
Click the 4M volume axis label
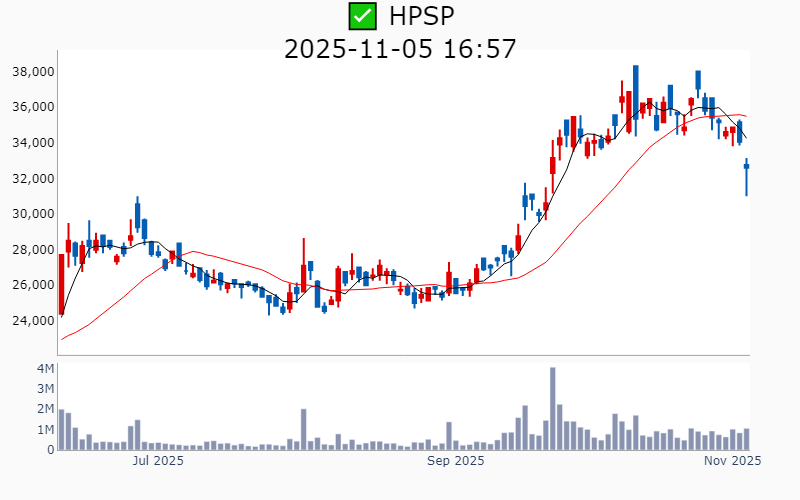pos(45,369)
